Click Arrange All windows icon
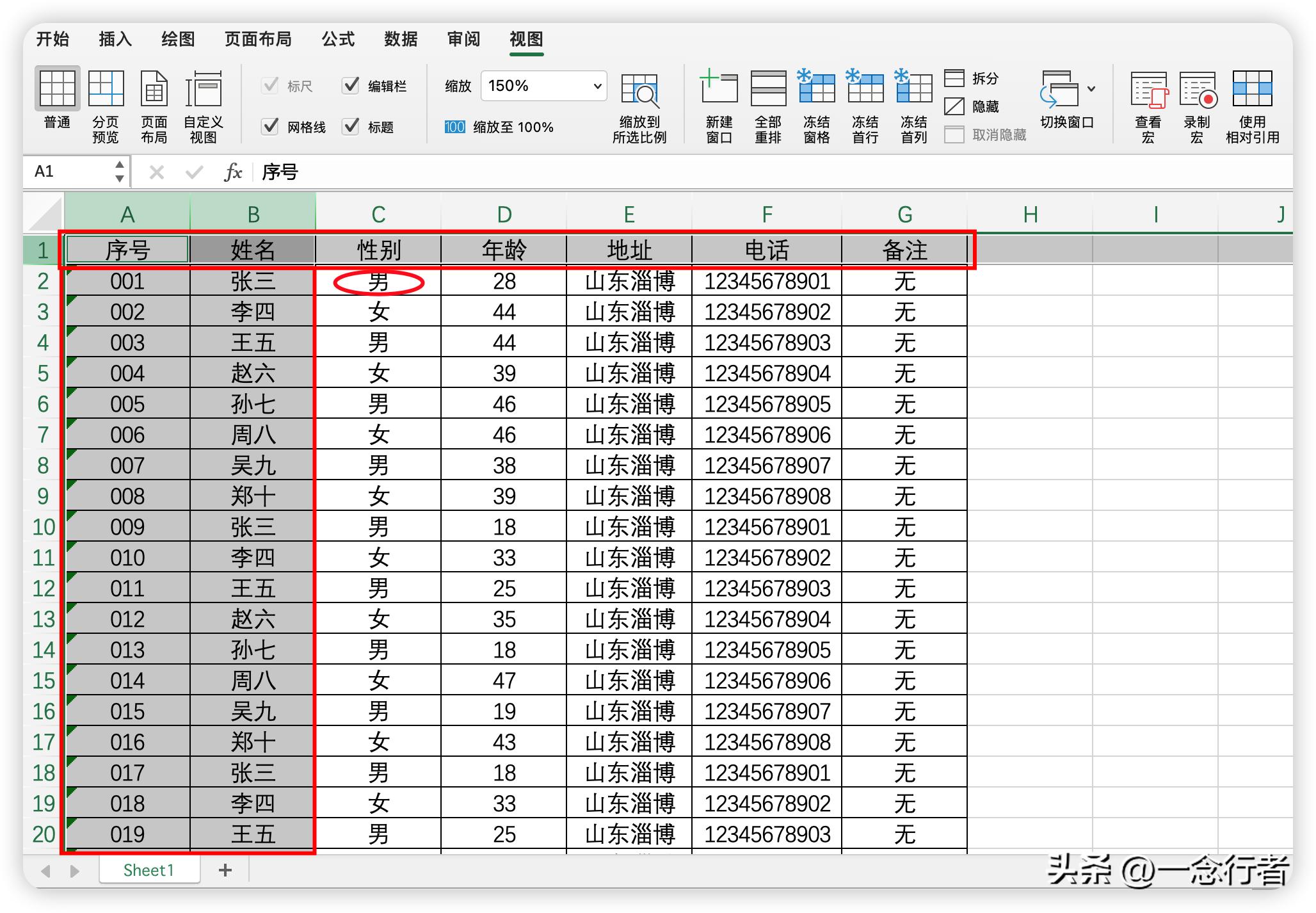The image size is (1316, 913). [x=767, y=88]
